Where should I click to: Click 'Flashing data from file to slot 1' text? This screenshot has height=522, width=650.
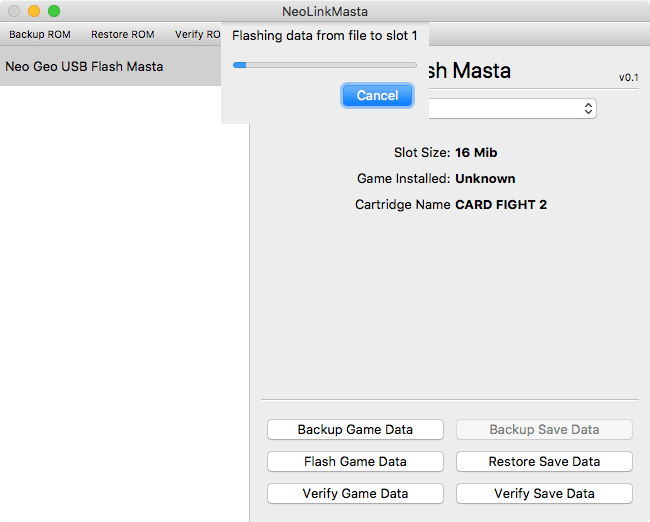[x=325, y=36]
